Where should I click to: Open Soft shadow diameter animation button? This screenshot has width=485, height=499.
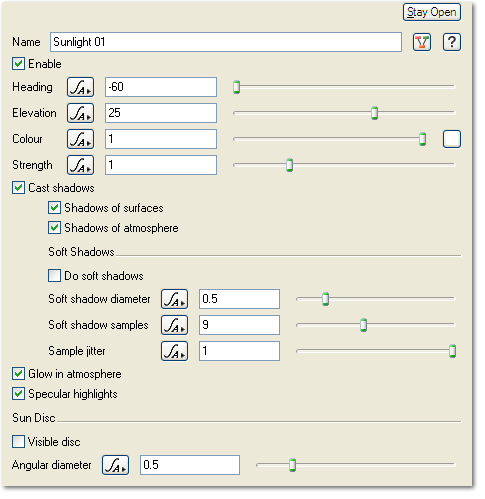coord(174,299)
